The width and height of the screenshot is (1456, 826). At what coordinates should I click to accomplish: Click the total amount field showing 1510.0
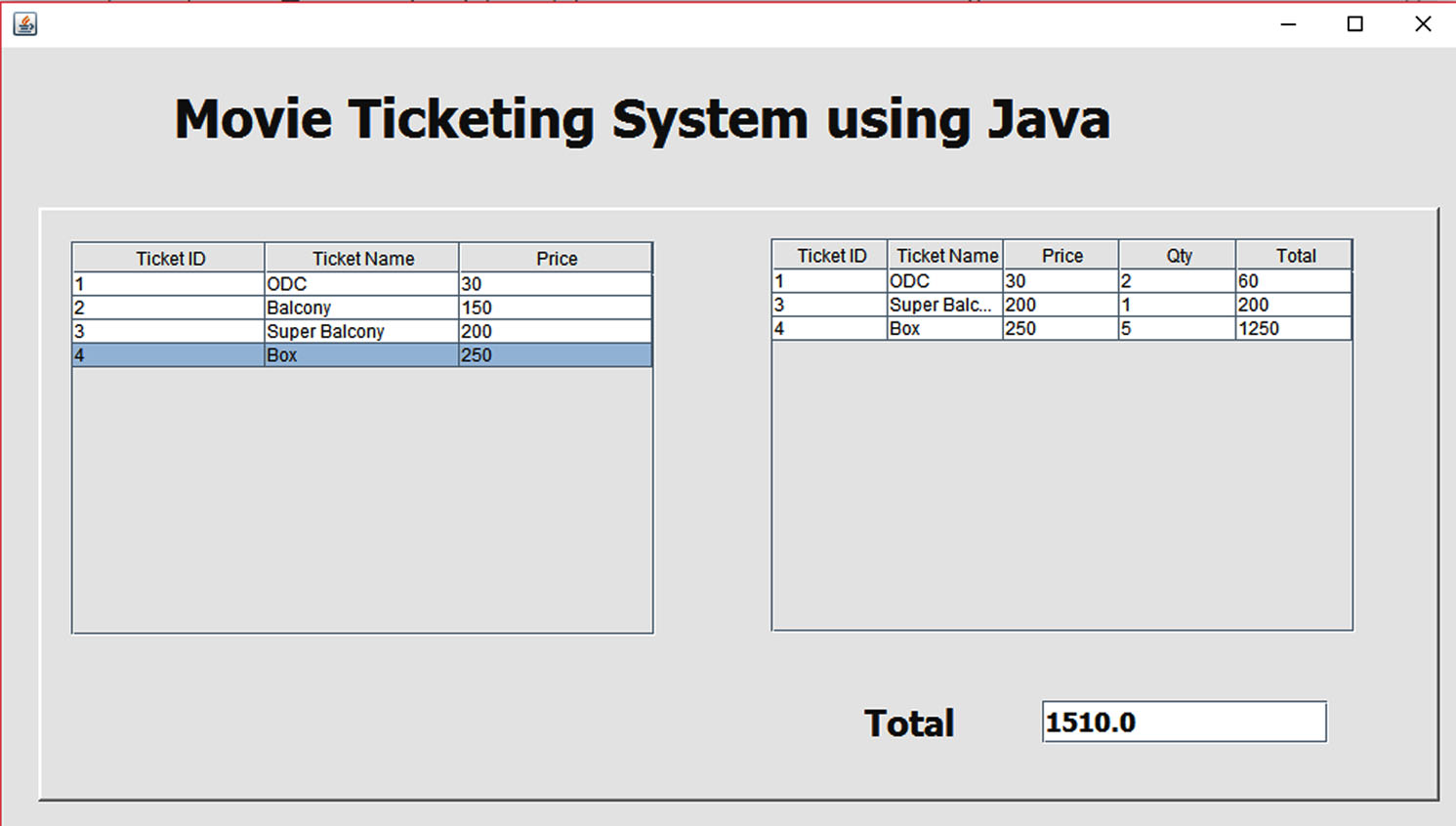pyautogui.click(x=1184, y=722)
